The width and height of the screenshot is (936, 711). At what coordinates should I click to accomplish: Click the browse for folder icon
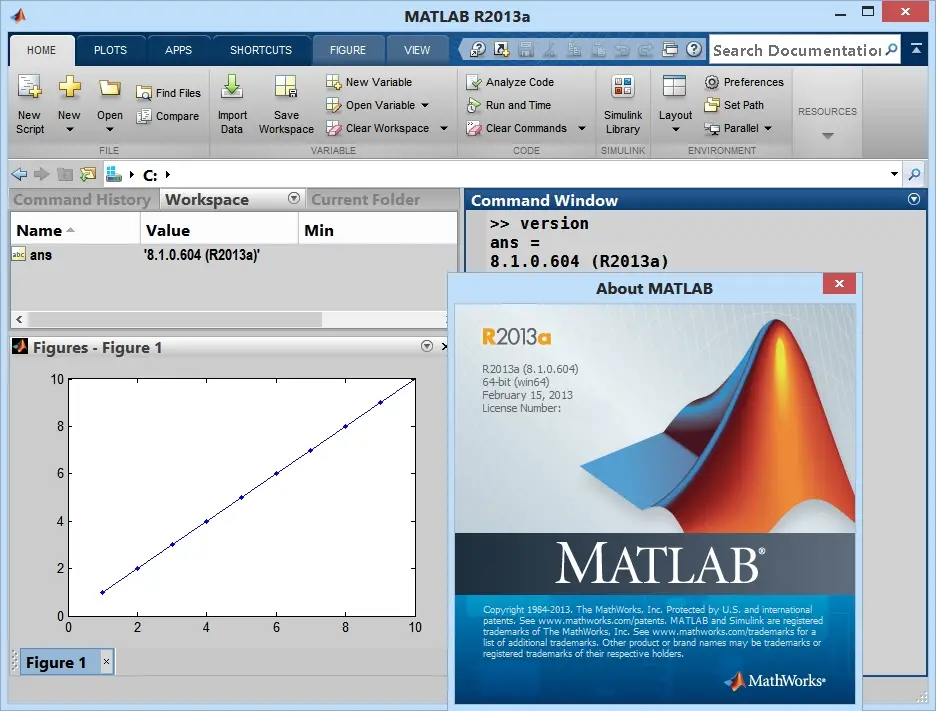coord(88,174)
